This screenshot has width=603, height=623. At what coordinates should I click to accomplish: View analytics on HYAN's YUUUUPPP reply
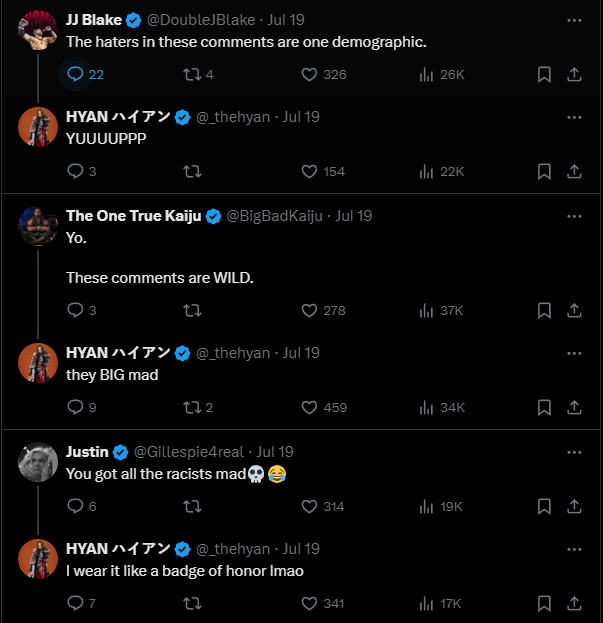tap(428, 171)
